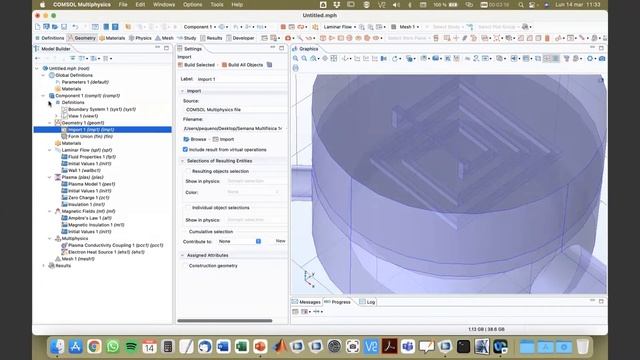Maximize the Settings panel
The width and height of the screenshot is (640, 360).
[282, 48]
